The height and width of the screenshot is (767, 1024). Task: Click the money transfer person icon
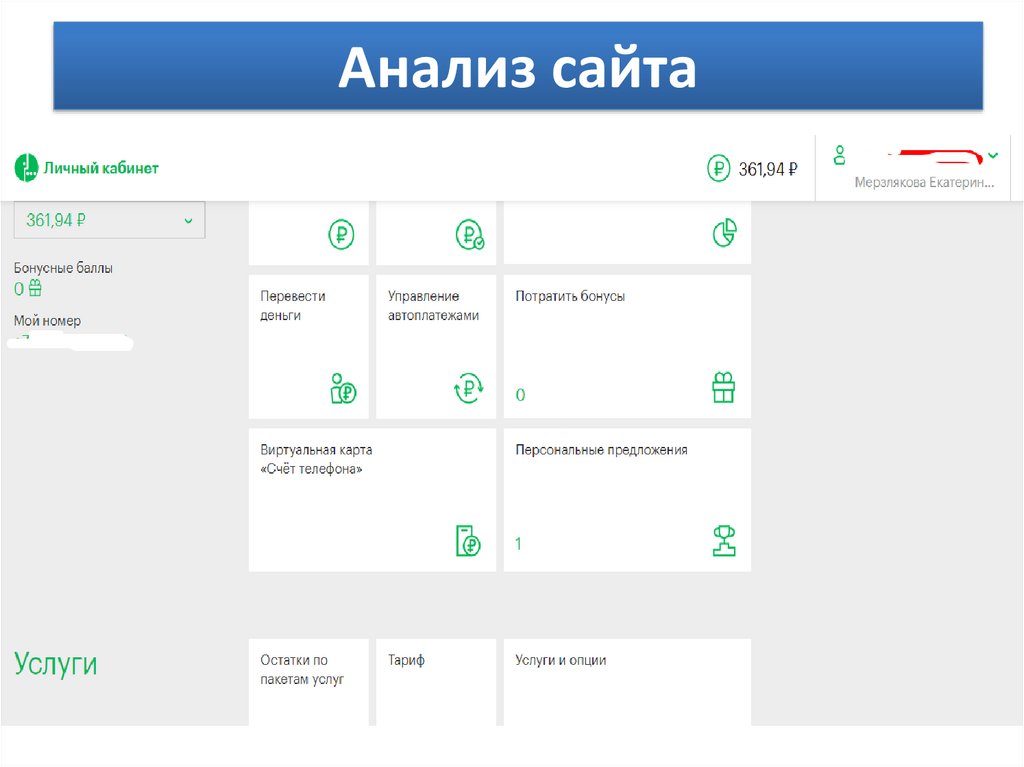click(x=343, y=387)
